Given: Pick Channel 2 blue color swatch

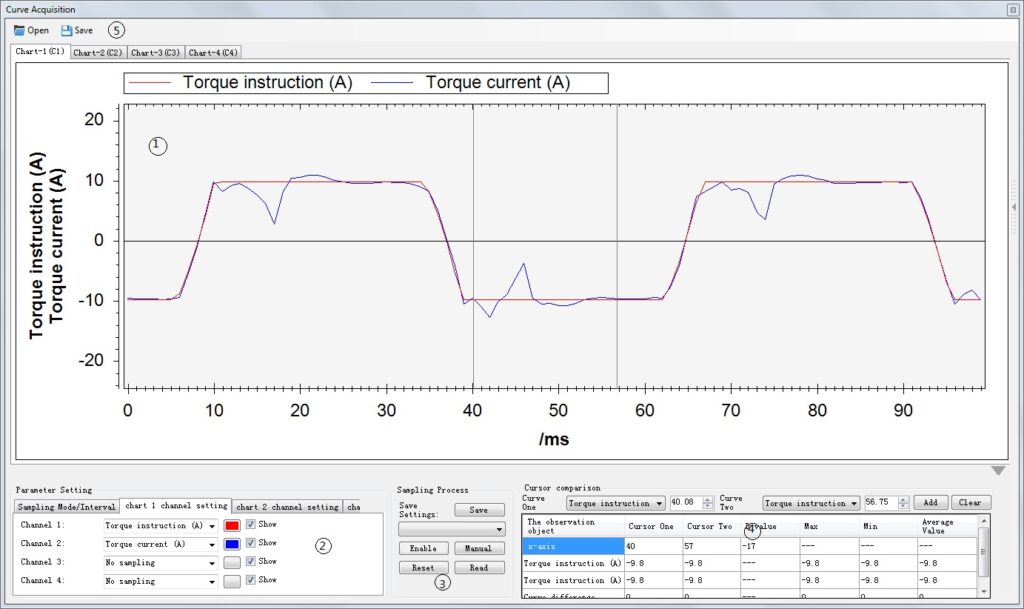Looking at the screenshot, I should tap(232, 544).
